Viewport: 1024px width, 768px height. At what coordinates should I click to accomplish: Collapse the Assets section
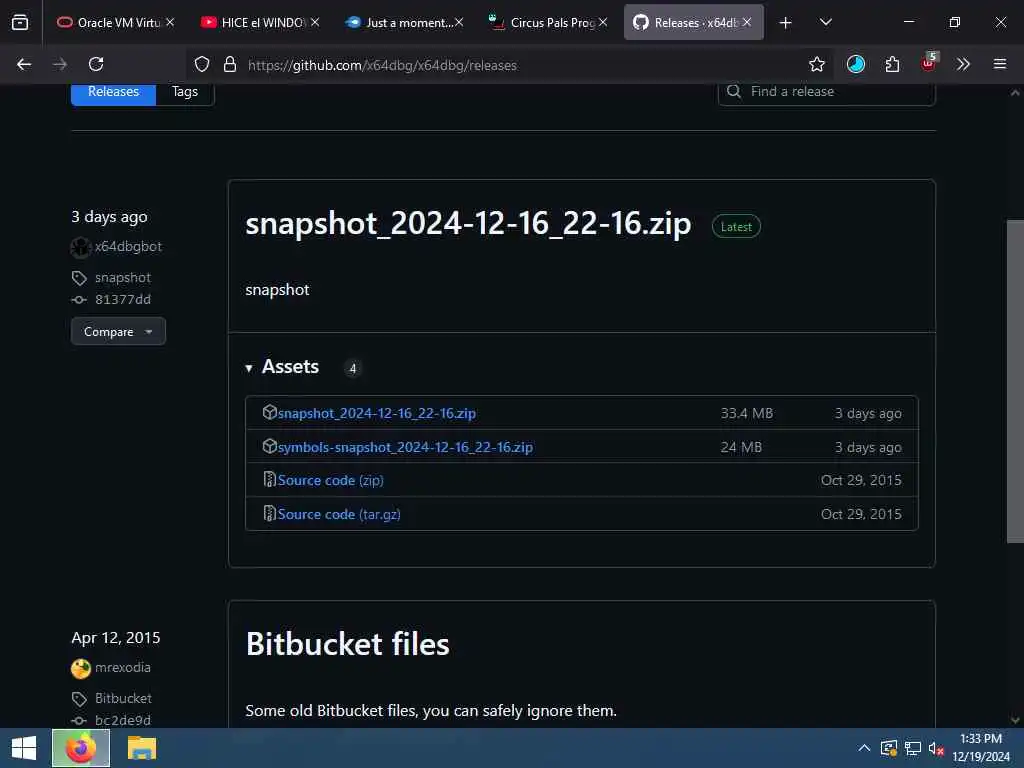click(282, 367)
